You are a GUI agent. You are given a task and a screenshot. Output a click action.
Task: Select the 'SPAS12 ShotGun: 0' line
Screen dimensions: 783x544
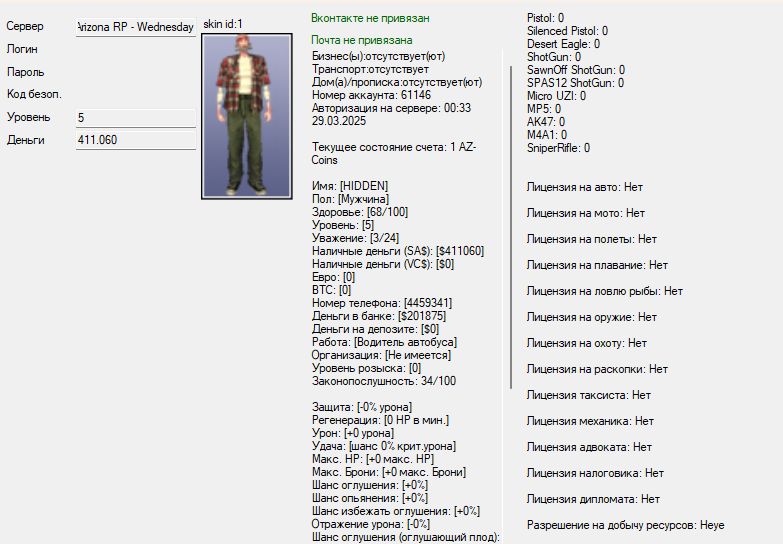point(575,83)
